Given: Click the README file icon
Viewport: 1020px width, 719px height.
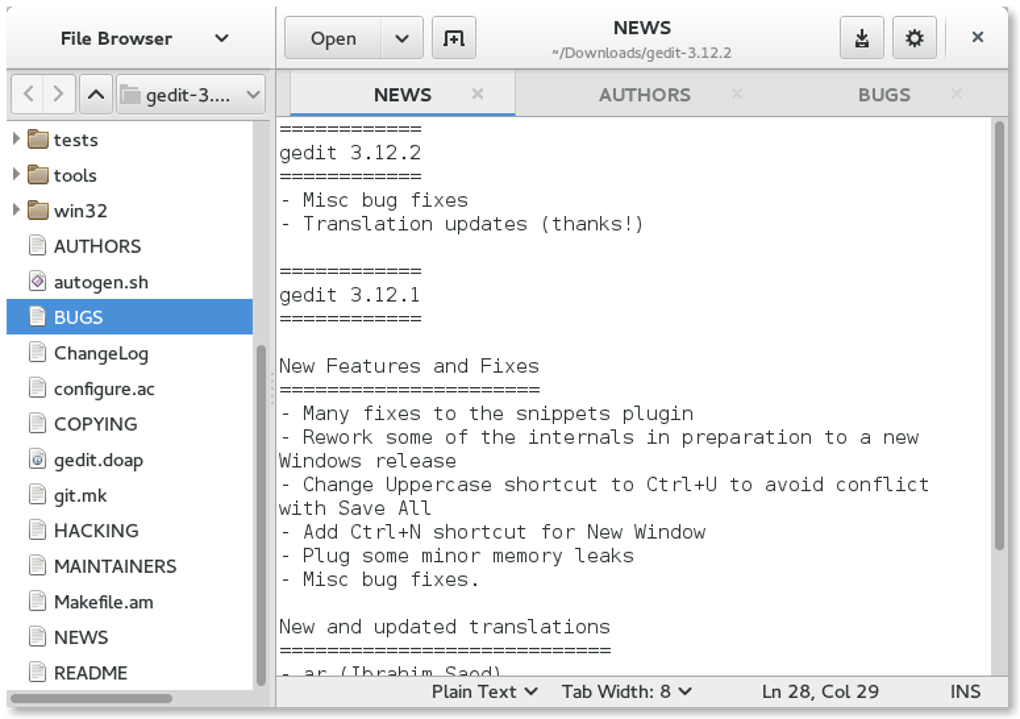Looking at the screenshot, I should tap(38, 672).
